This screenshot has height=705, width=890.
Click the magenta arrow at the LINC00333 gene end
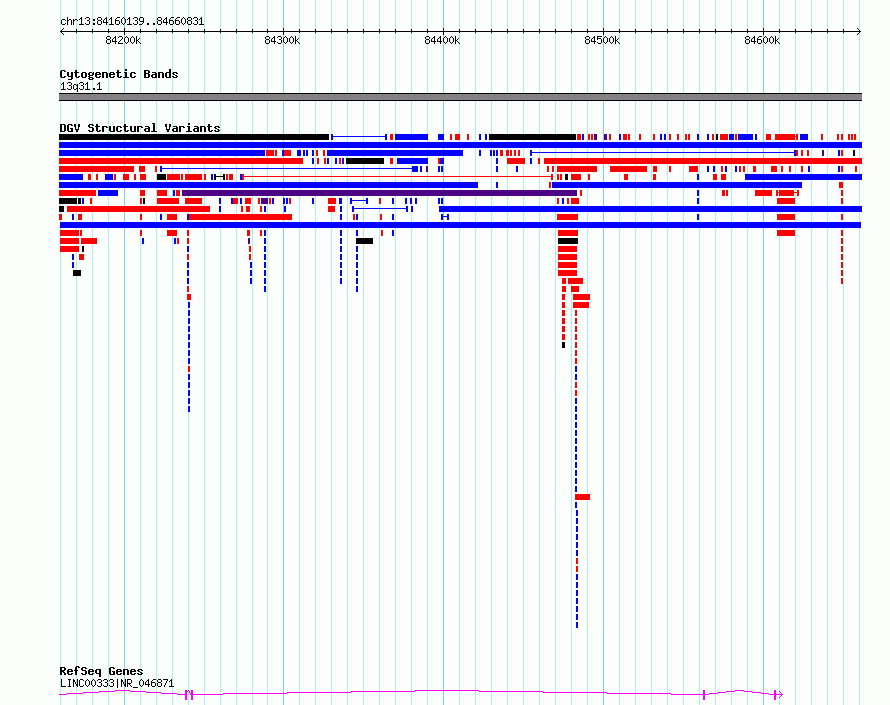(779, 694)
